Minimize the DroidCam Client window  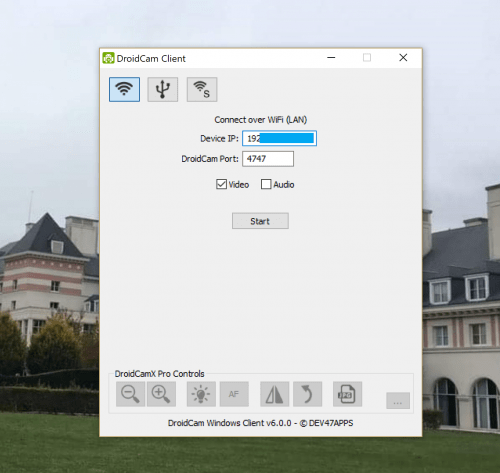pos(331,58)
